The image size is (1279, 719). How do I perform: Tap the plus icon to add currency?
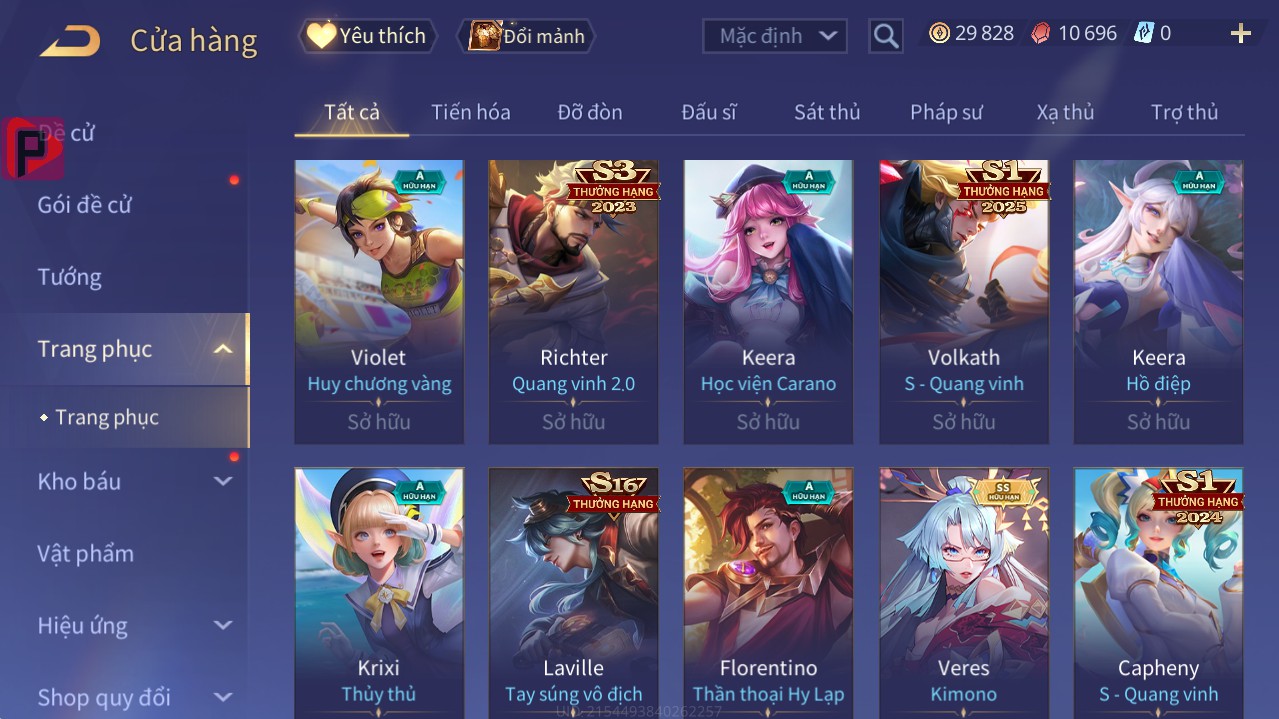(1241, 34)
